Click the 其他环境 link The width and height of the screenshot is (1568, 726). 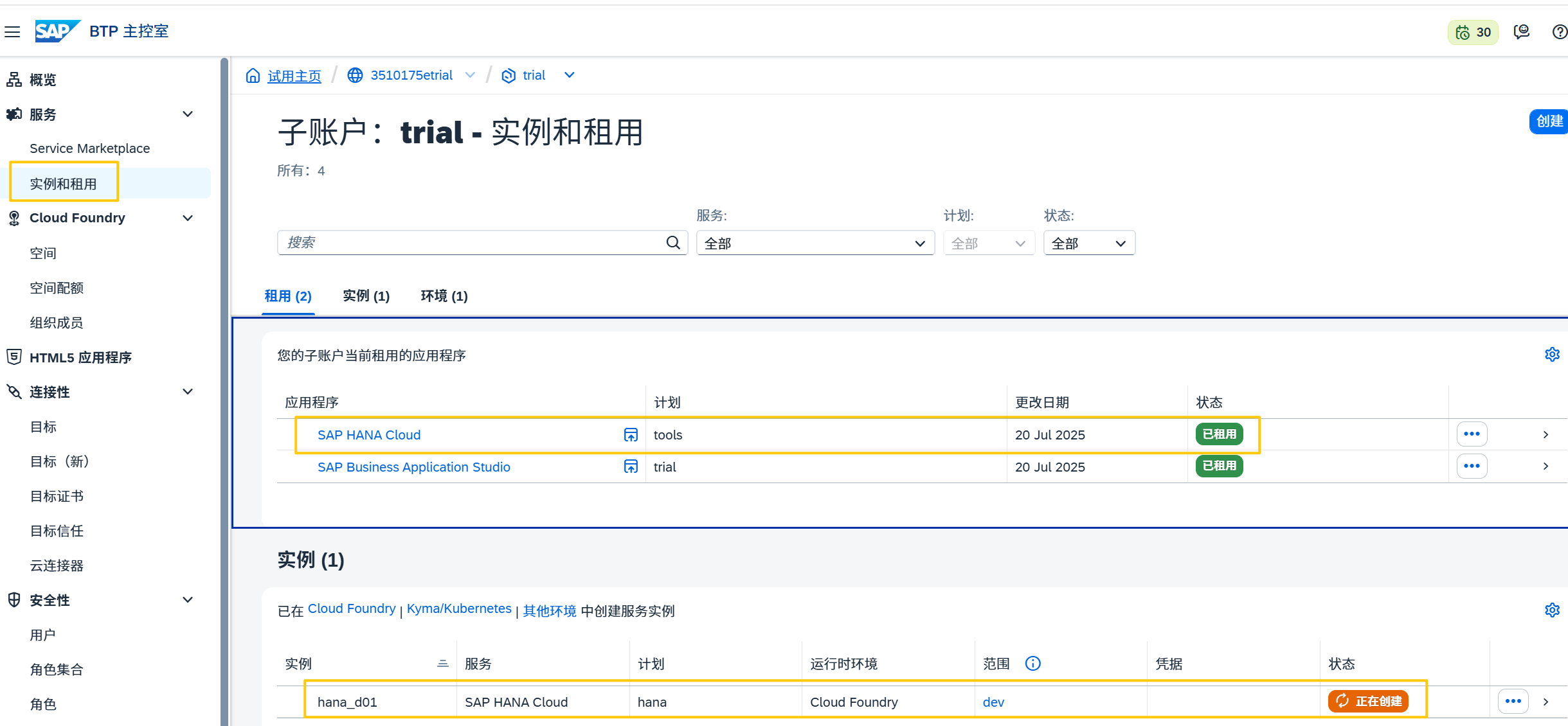point(550,611)
